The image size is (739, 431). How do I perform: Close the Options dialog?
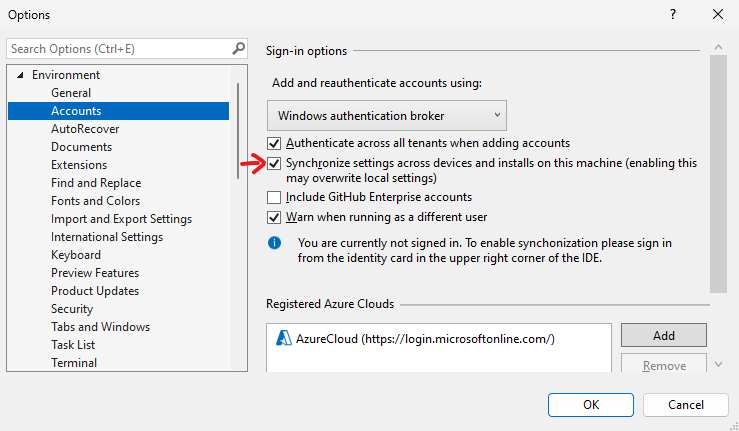point(718,14)
